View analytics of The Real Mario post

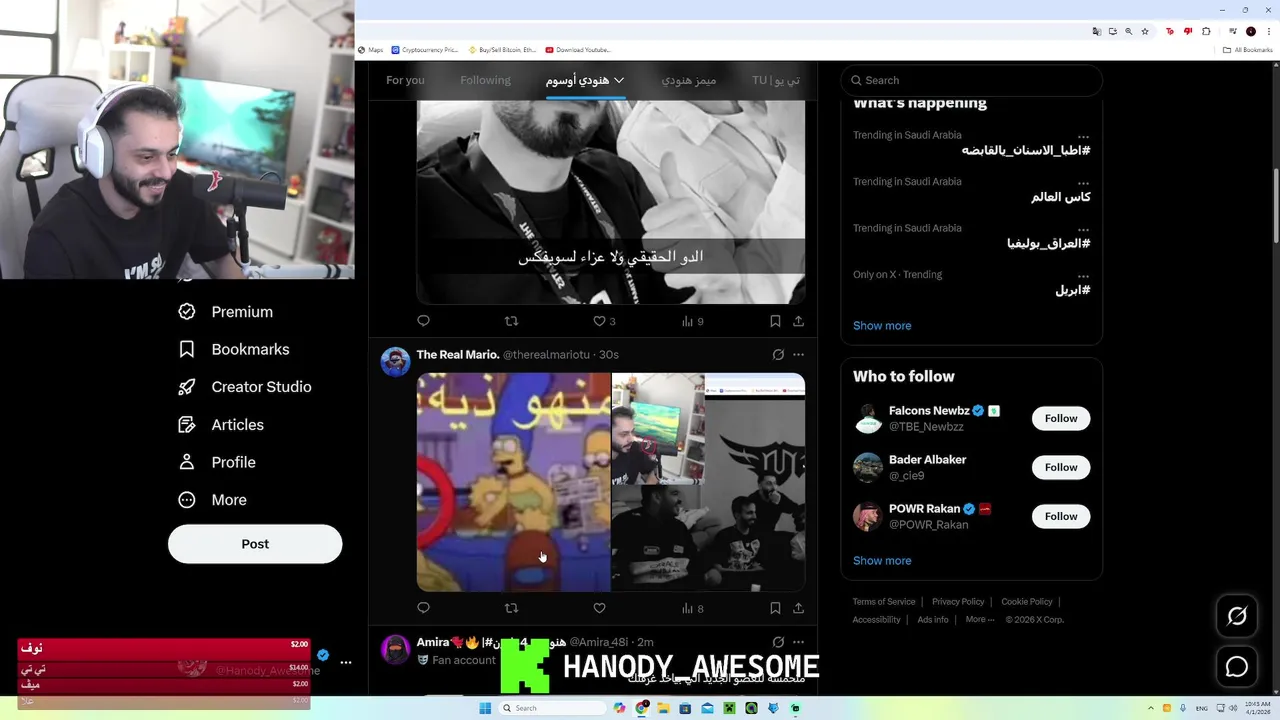692,608
